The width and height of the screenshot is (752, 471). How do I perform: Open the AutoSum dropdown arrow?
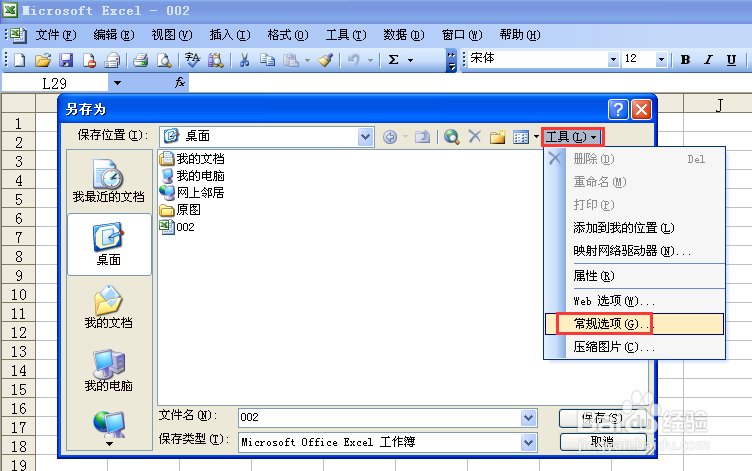tap(411, 60)
